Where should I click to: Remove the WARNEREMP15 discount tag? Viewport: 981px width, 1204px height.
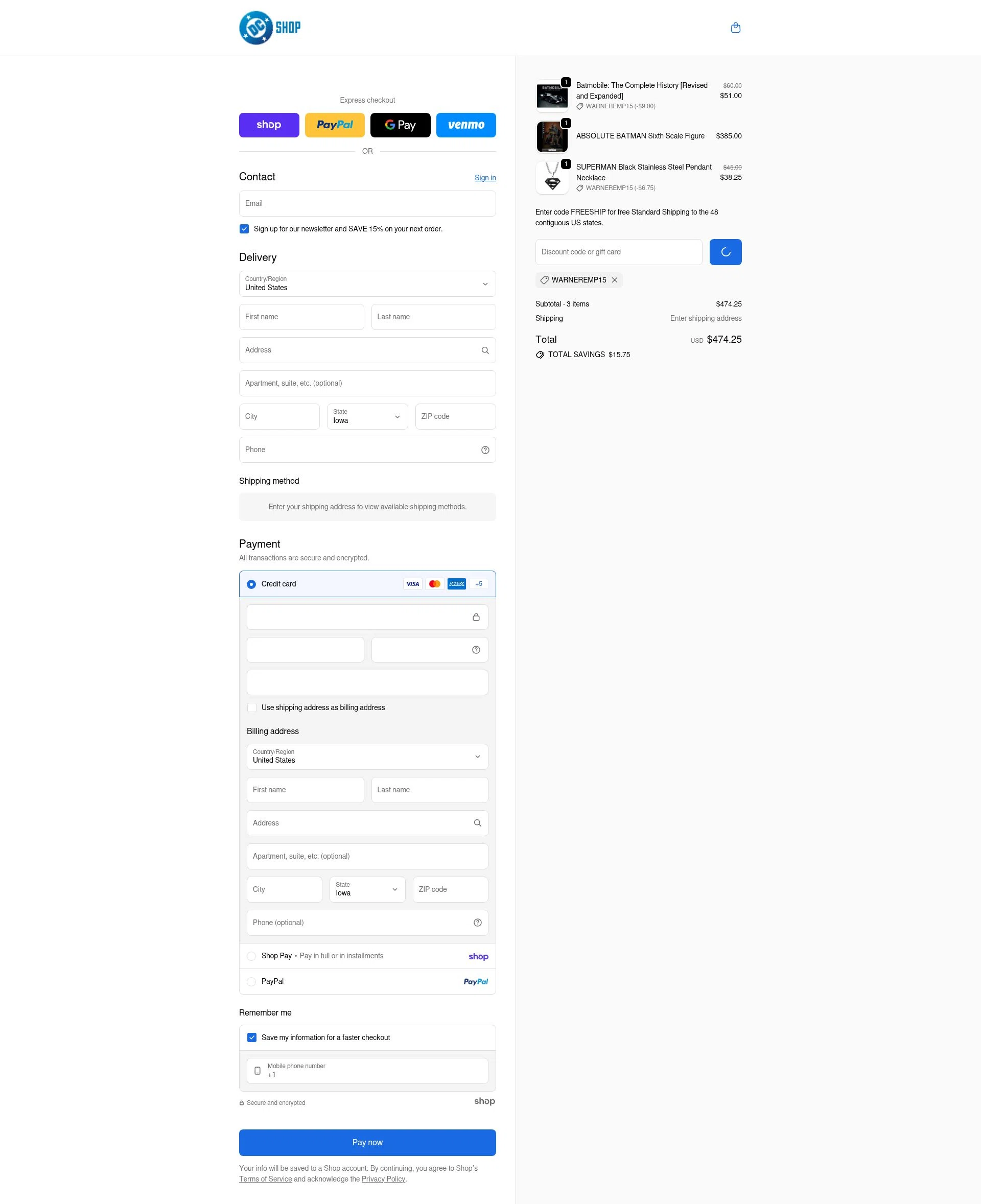[615, 279]
